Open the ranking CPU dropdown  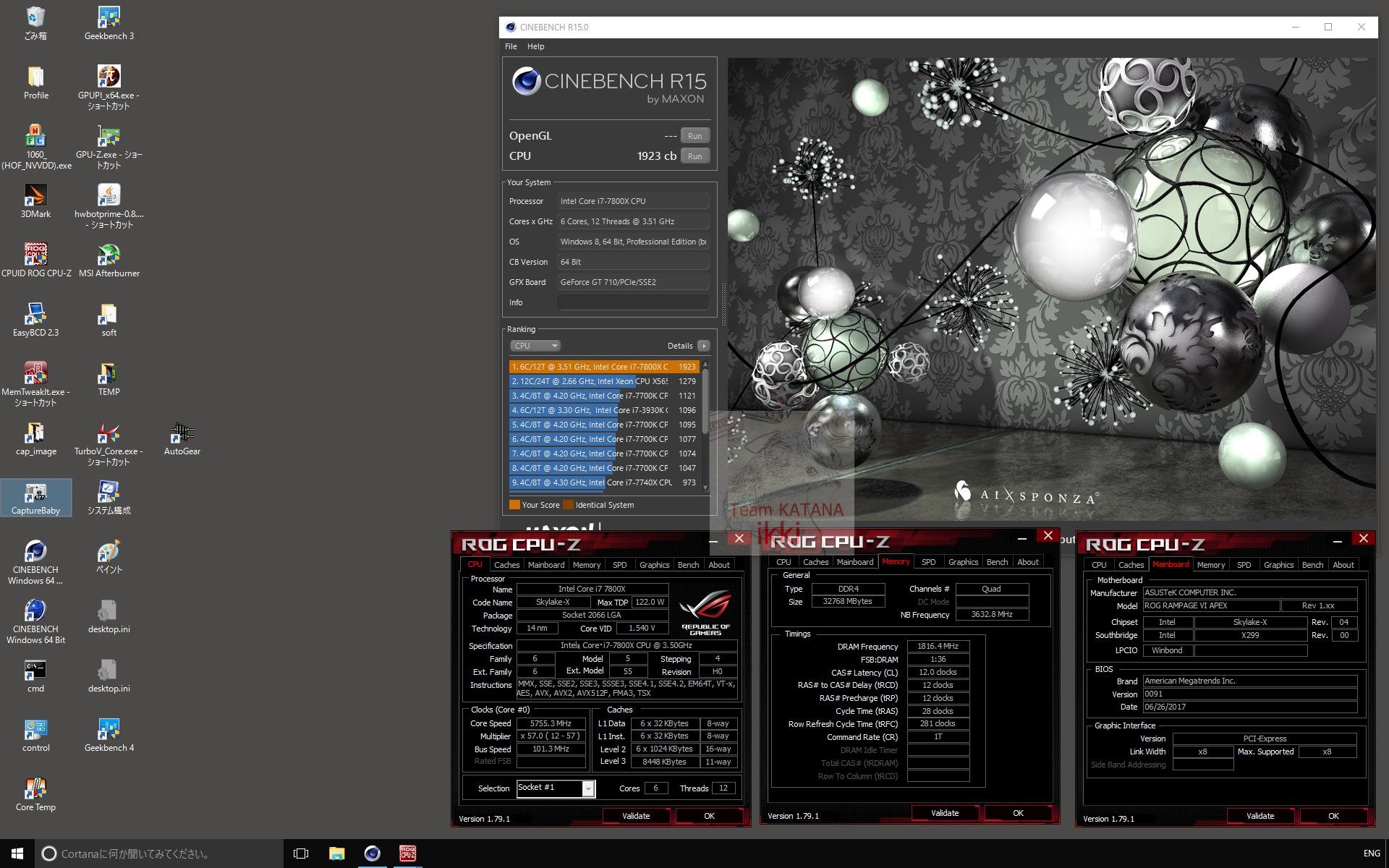click(x=535, y=346)
